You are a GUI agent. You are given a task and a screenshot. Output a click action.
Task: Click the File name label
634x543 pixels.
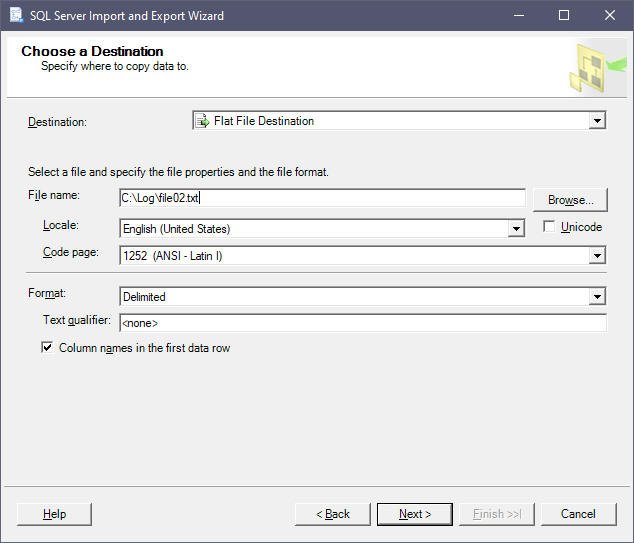(54, 195)
